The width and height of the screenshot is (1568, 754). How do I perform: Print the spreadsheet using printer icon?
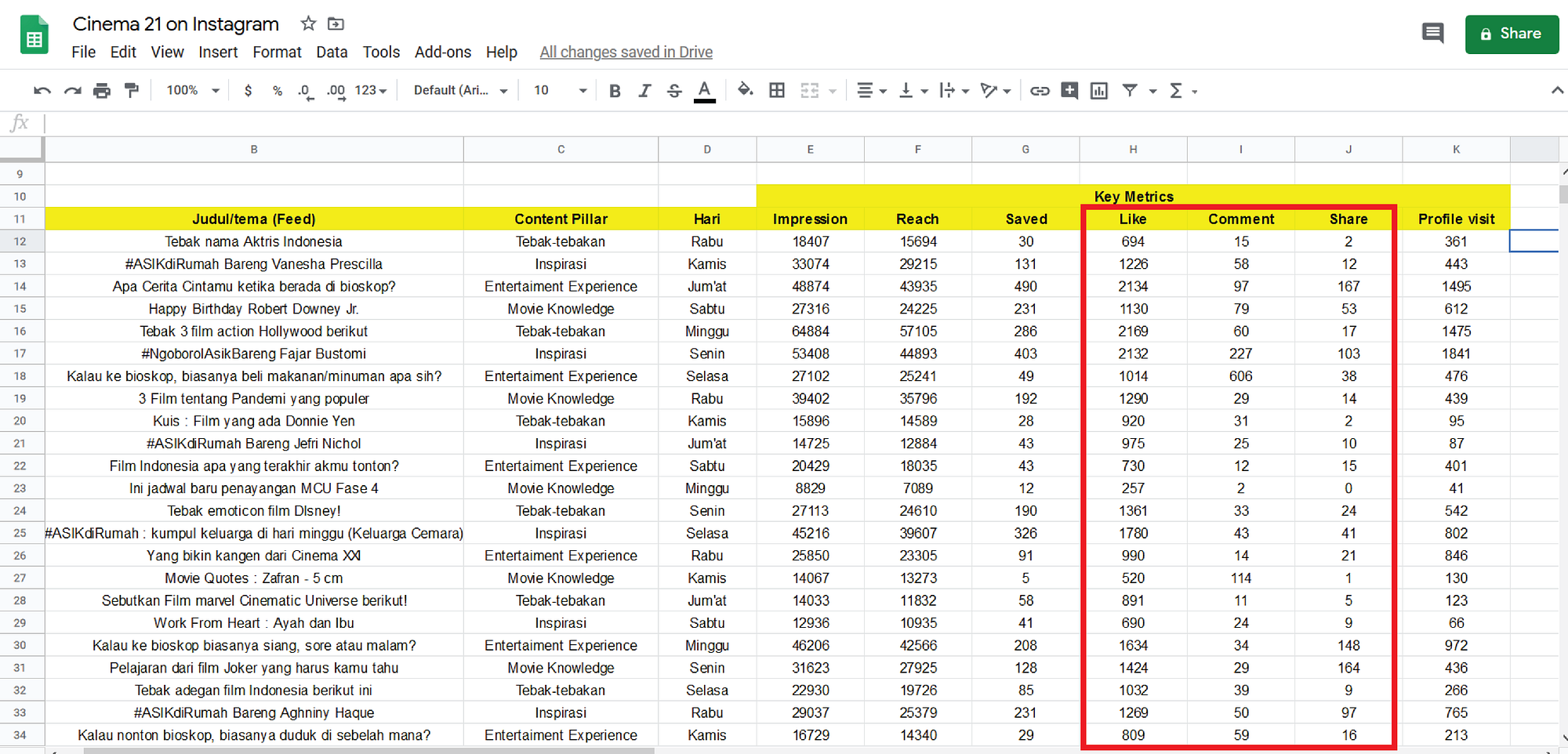pyautogui.click(x=102, y=91)
